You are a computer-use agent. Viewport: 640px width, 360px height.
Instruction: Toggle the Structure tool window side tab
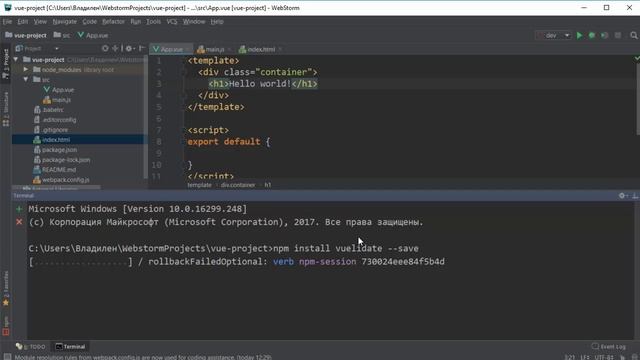pos(6,109)
